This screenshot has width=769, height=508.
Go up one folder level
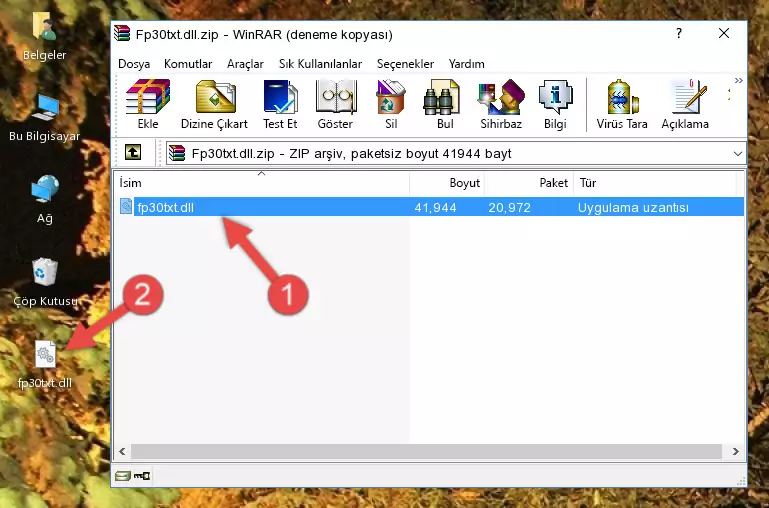coord(133,152)
